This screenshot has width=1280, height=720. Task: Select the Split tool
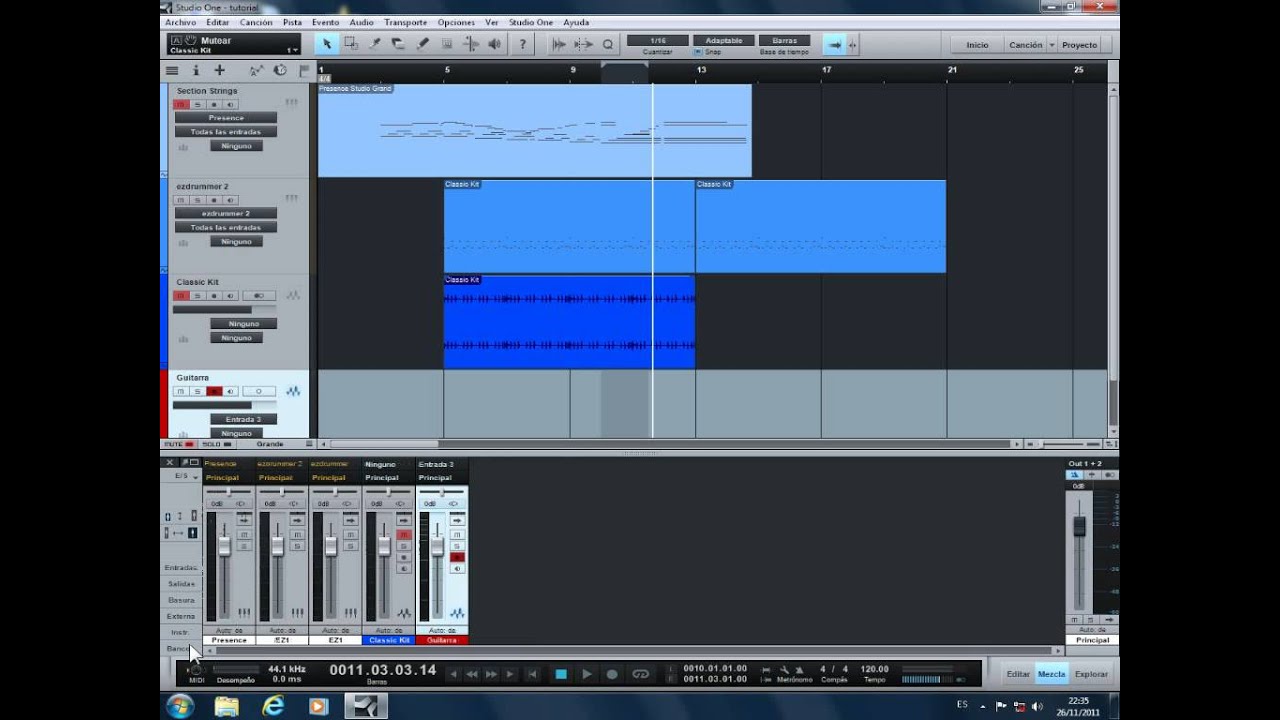tap(375, 44)
